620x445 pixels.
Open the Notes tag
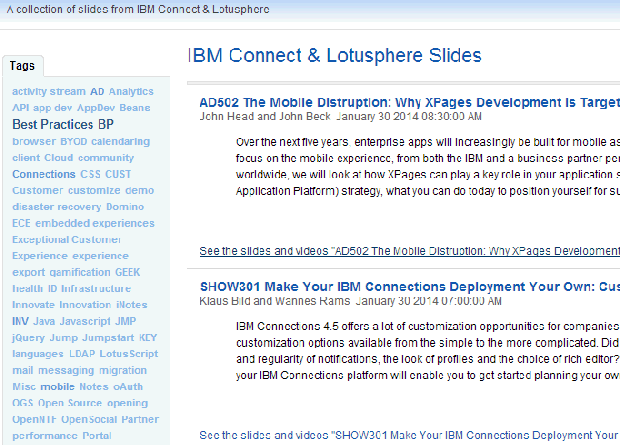tap(94, 386)
